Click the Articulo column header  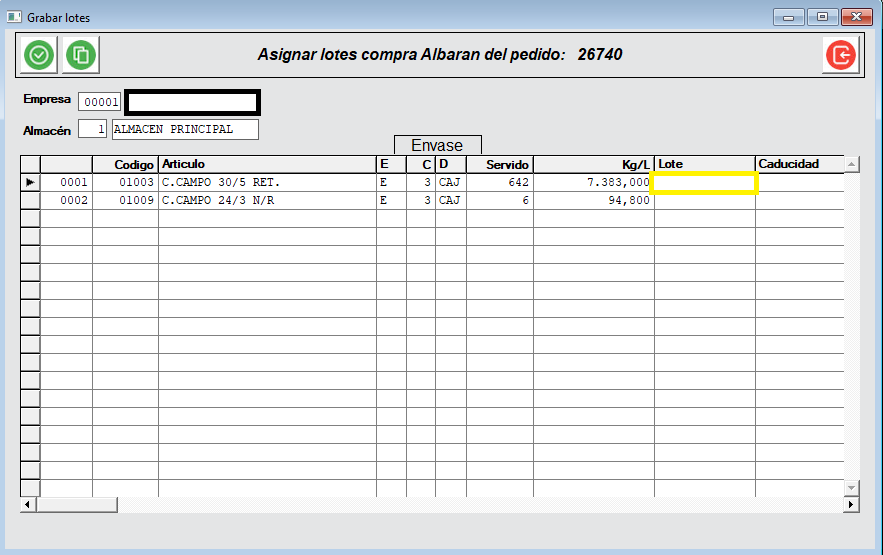(267, 164)
